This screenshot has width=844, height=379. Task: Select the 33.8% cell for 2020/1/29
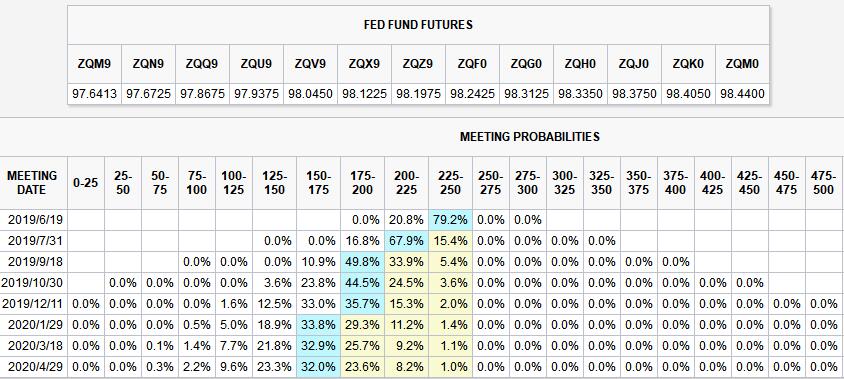[318, 325]
